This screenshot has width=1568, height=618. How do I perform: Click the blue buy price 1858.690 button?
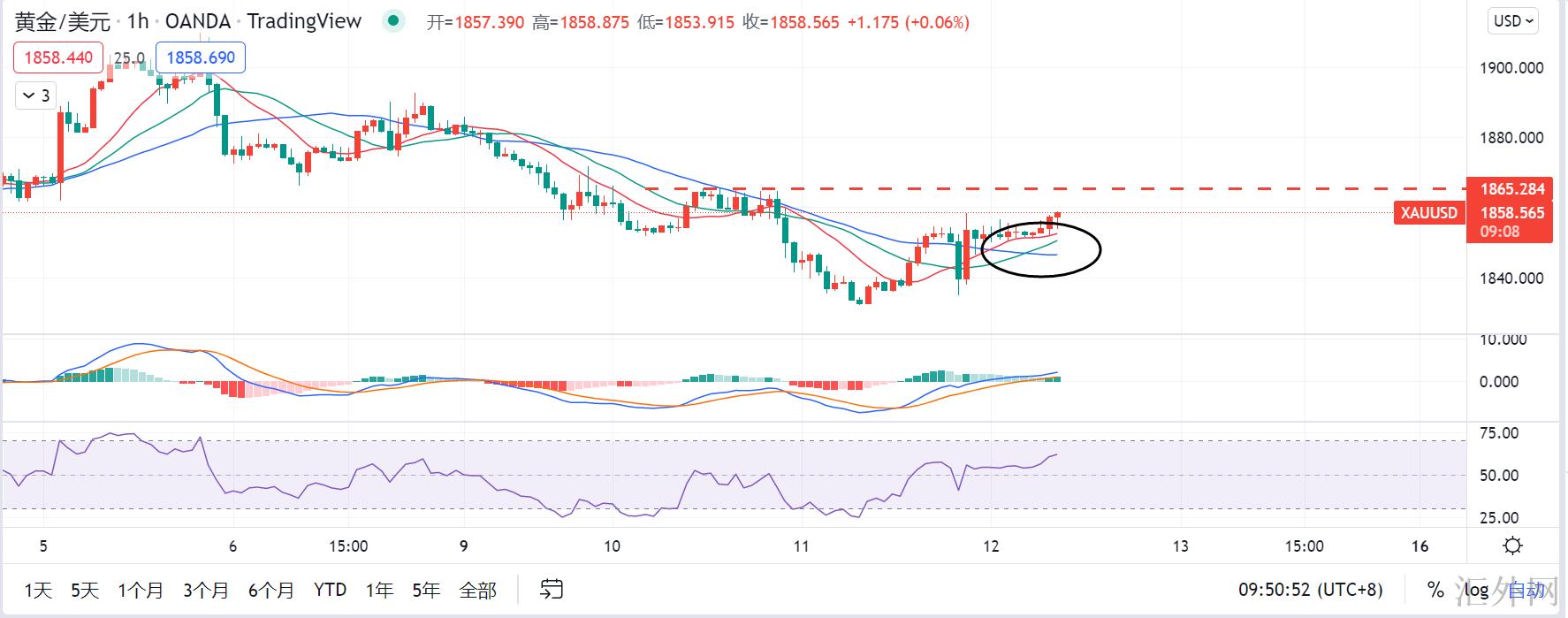[x=201, y=57]
